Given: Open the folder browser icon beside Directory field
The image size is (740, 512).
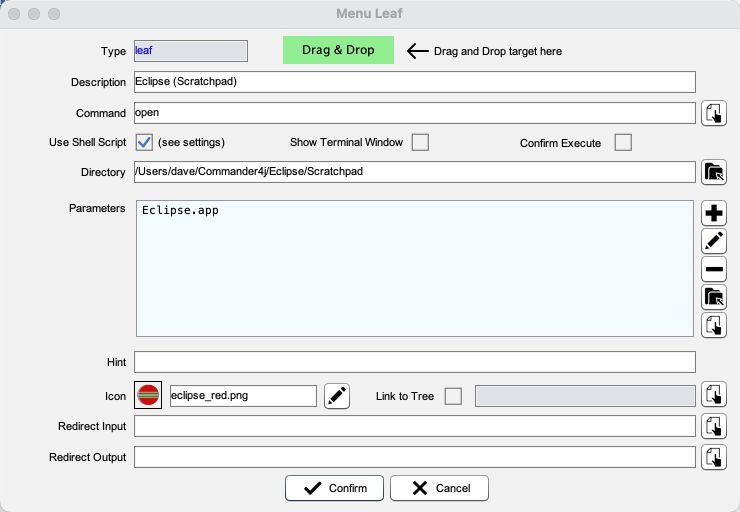Looking at the screenshot, I should click(x=713, y=172).
